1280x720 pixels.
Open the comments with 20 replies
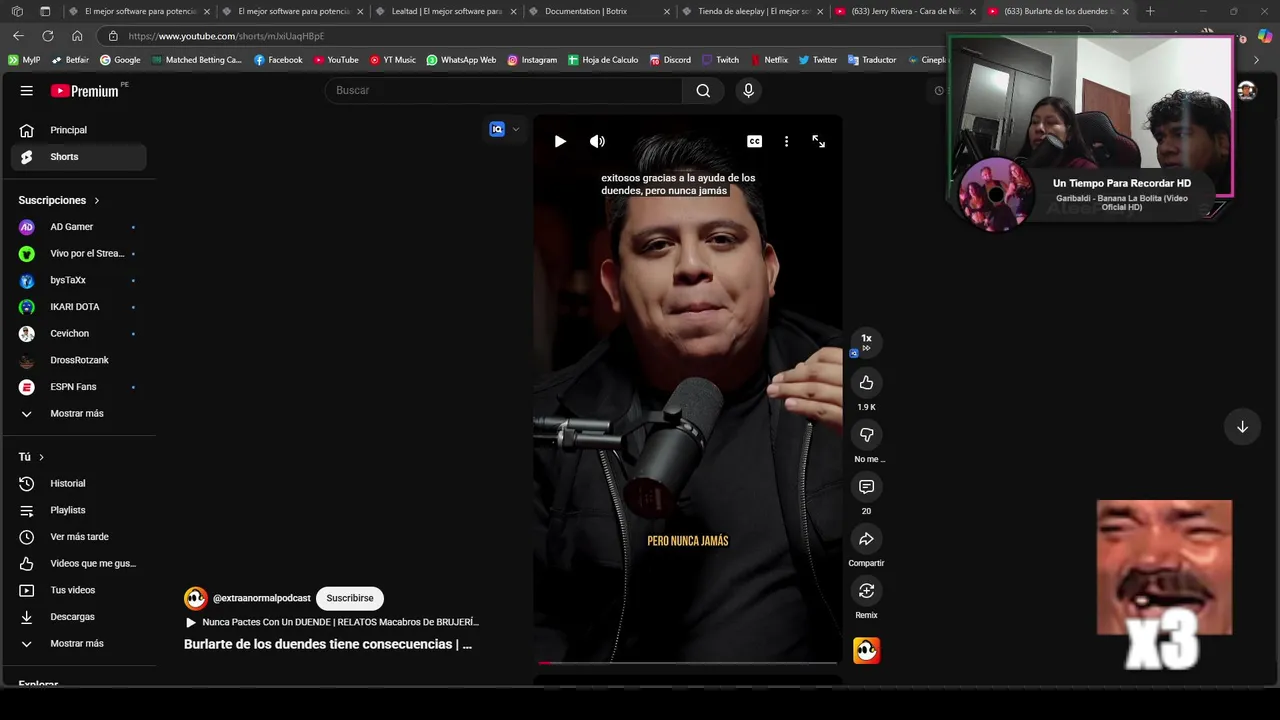pyautogui.click(x=866, y=487)
